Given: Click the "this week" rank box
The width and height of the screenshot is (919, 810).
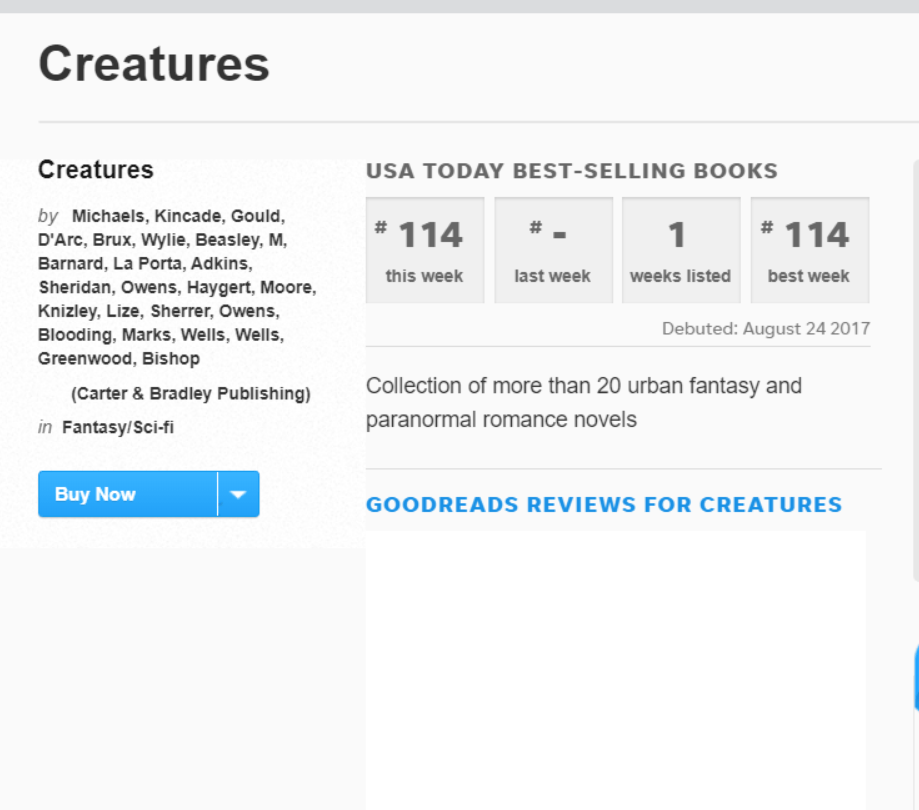Looking at the screenshot, I should coord(425,250).
